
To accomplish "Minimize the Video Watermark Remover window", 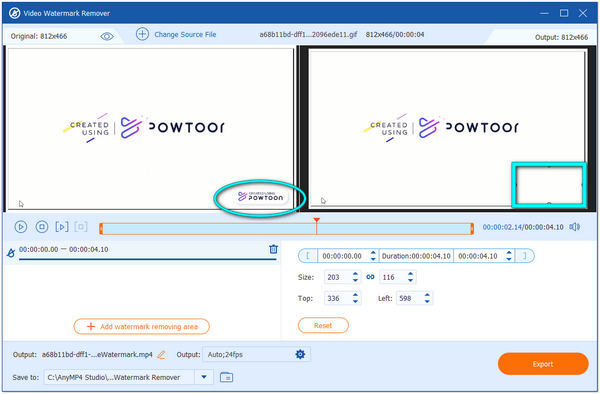I will click(x=544, y=13).
